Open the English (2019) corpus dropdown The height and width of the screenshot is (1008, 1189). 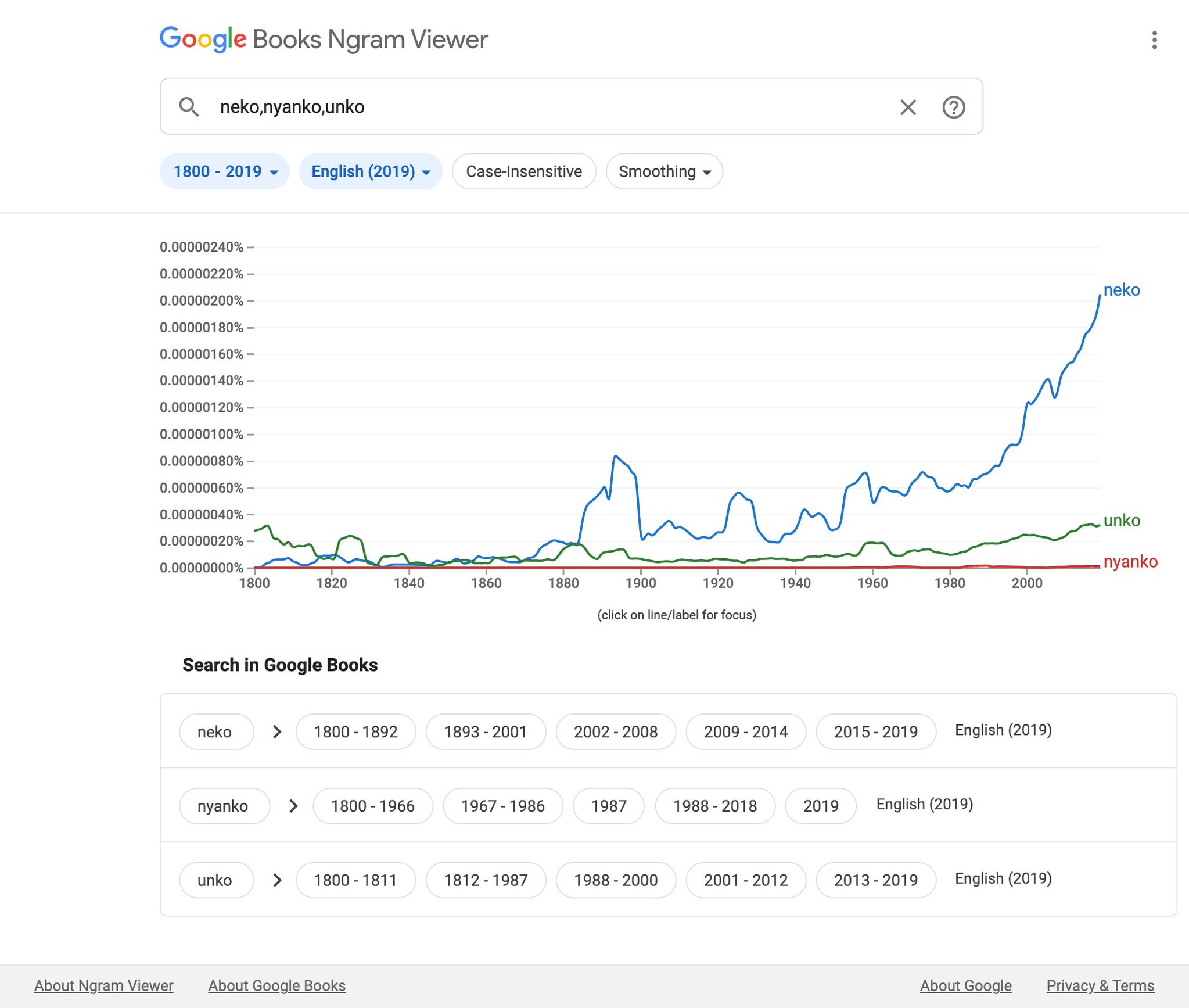[371, 171]
